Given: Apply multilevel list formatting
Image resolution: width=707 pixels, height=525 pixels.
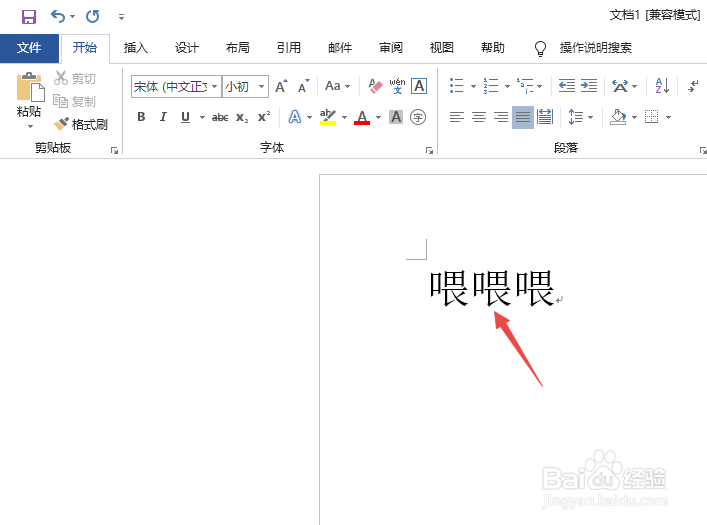Looking at the screenshot, I should point(525,86).
